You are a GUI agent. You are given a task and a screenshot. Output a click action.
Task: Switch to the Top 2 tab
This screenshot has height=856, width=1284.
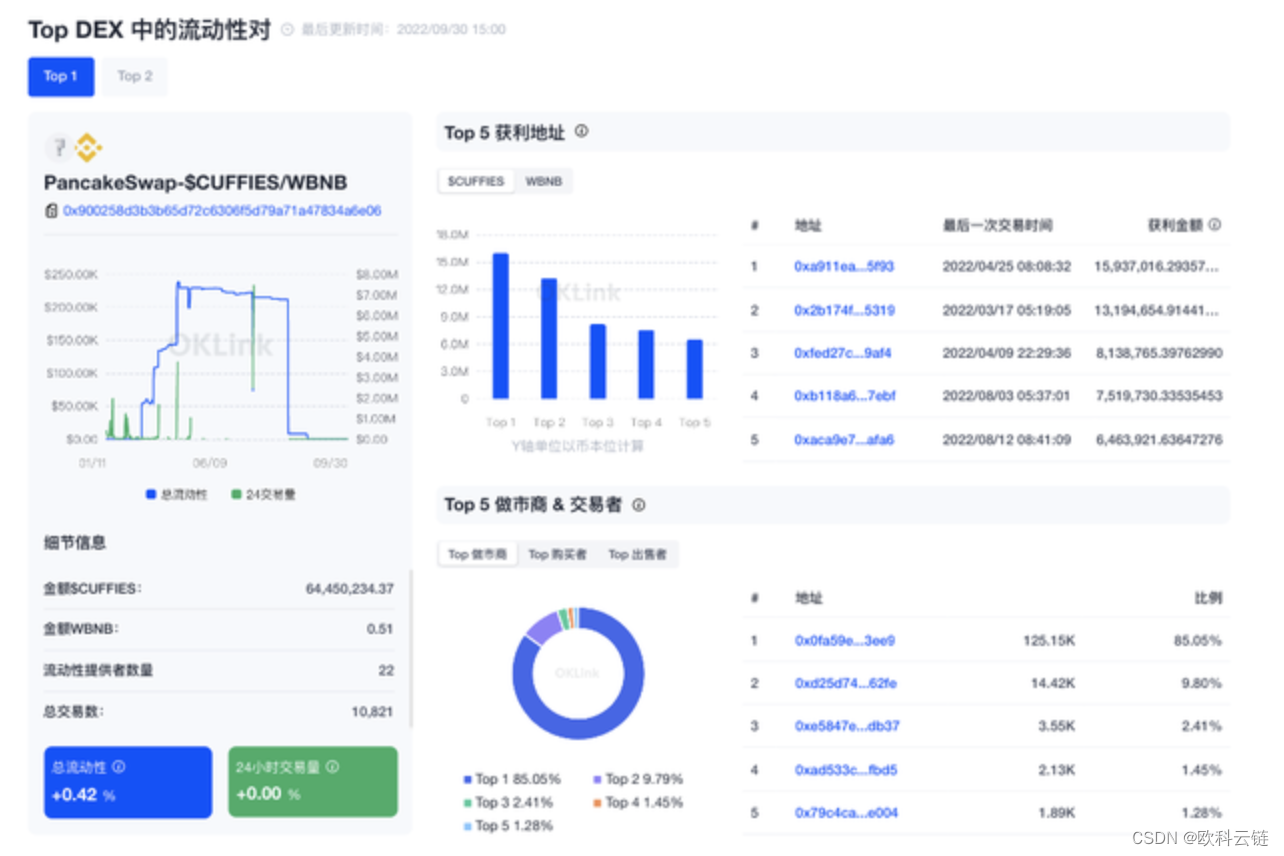(135, 76)
